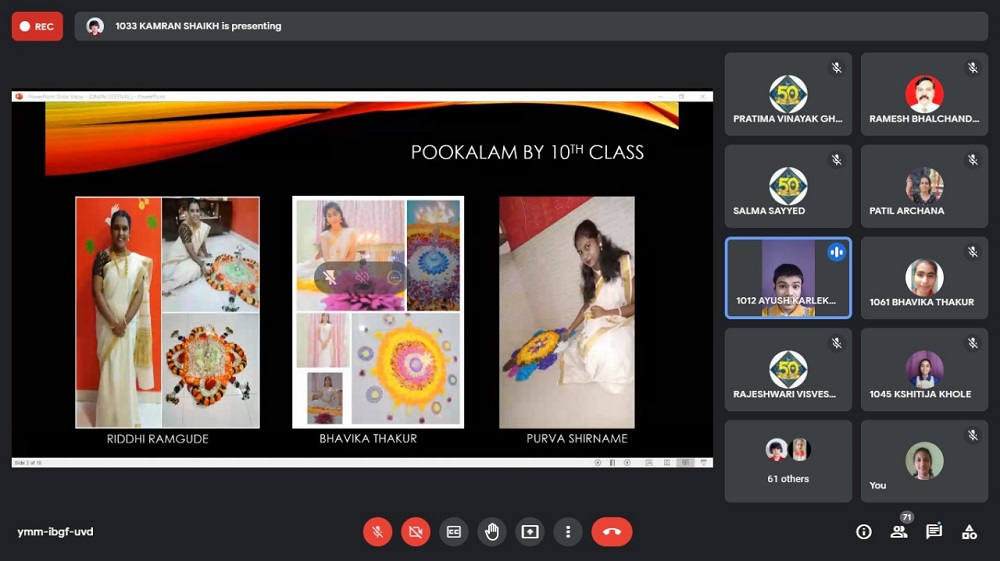Expand the 61 others participant tile
This screenshot has width=1000, height=561.
788,461
